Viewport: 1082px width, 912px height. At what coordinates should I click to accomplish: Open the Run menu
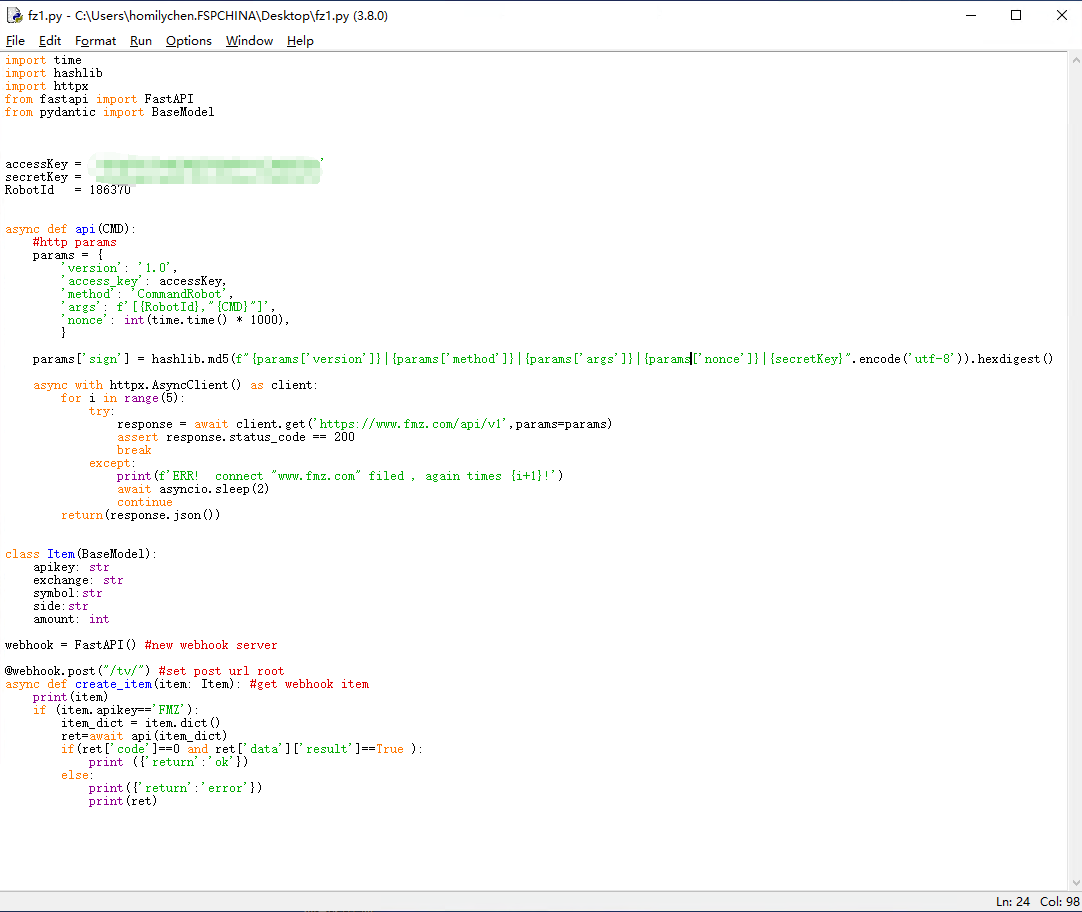click(141, 41)
